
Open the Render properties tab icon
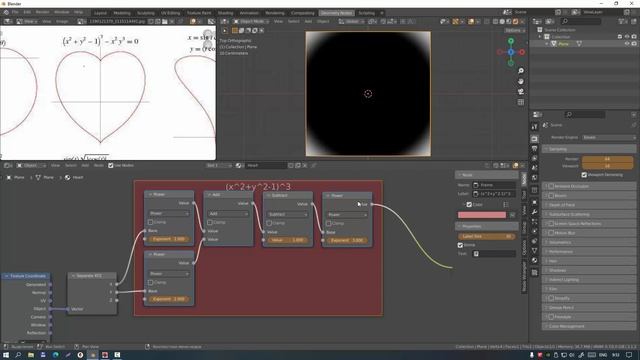coord(534,139)
